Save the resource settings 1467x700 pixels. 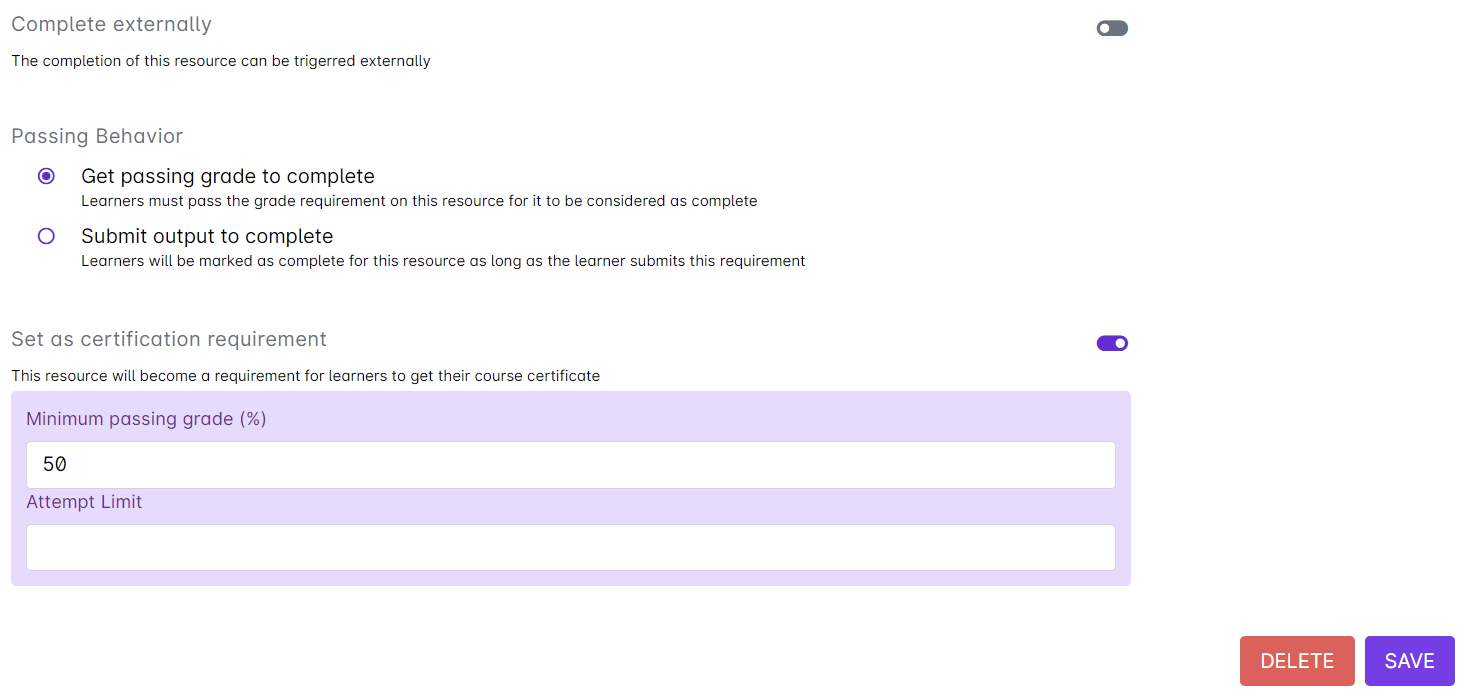point(1409,661)
